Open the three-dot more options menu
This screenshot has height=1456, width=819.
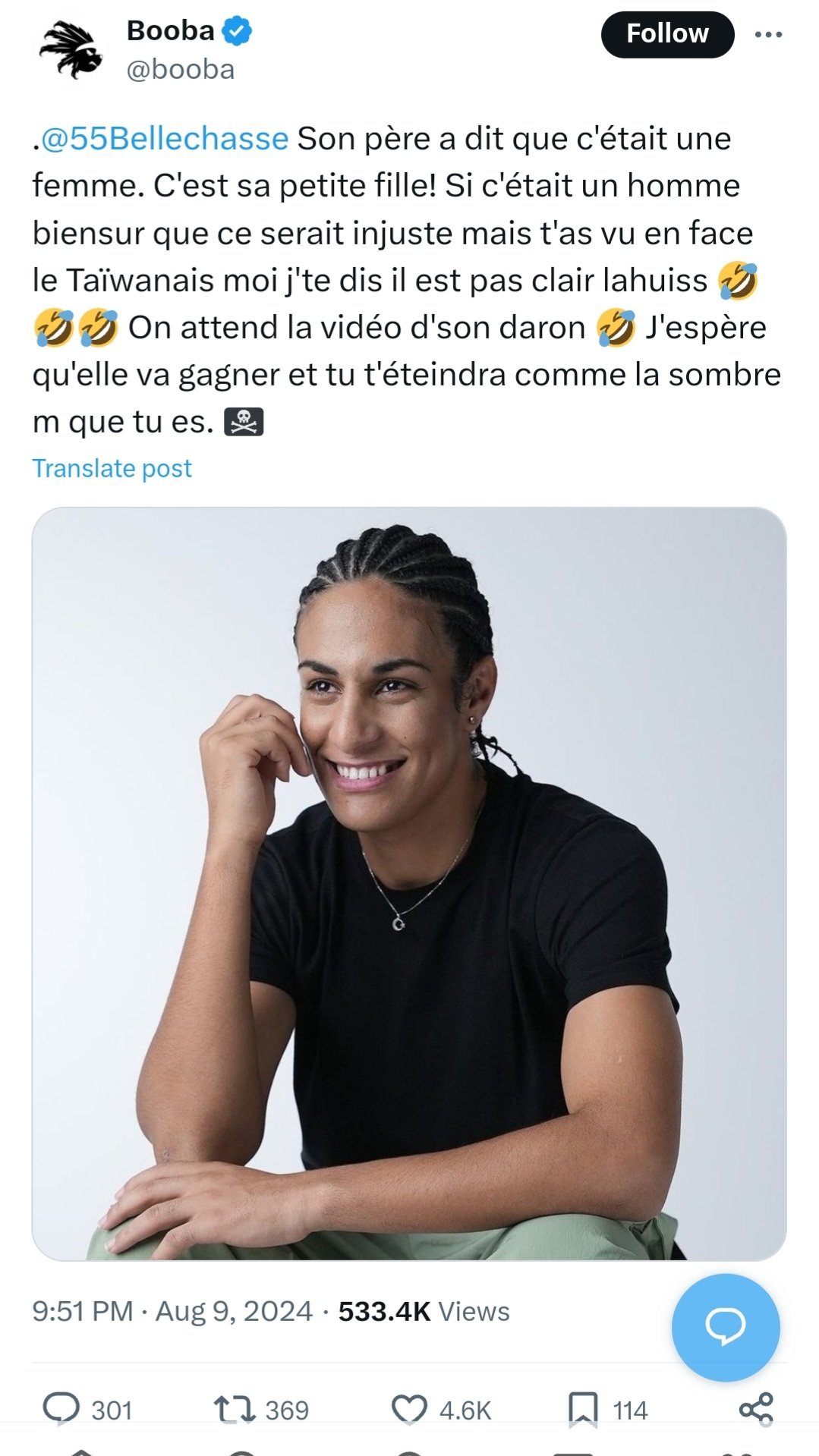(x=768, y=34)
